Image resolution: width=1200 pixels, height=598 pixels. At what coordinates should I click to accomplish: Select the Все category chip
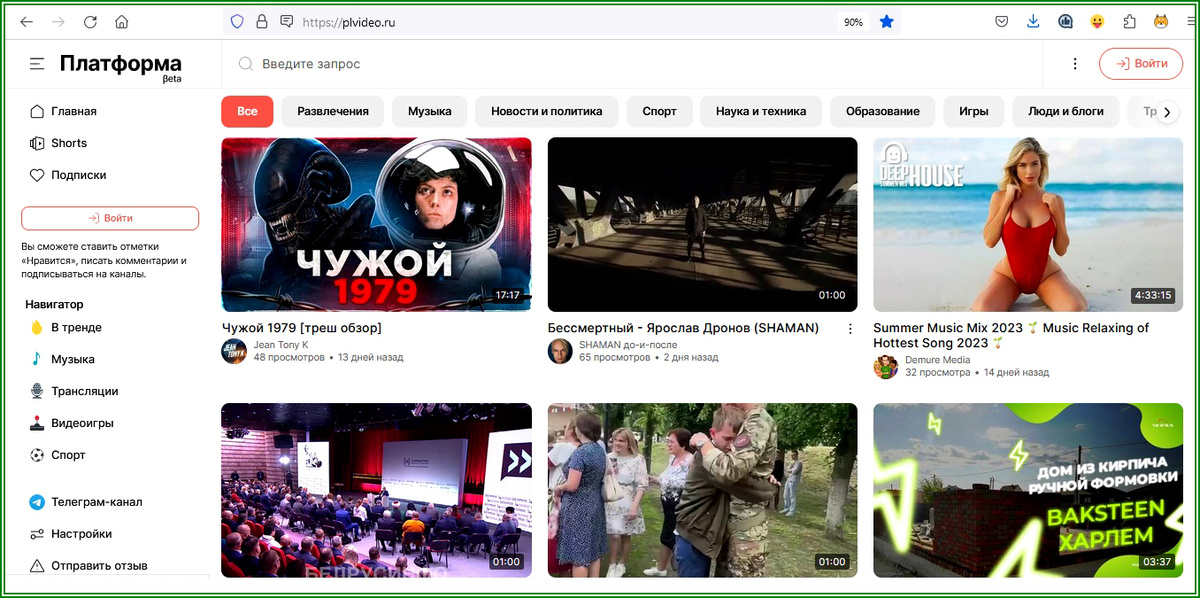(247, 111)
